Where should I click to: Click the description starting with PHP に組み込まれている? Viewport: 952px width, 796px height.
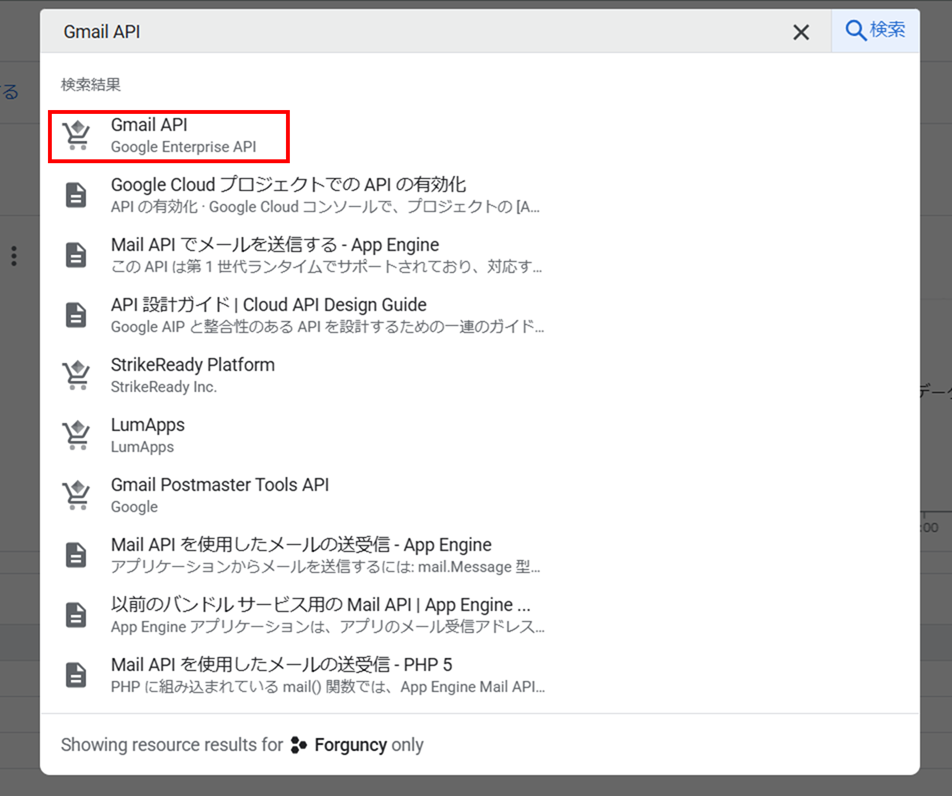point(328,687)
